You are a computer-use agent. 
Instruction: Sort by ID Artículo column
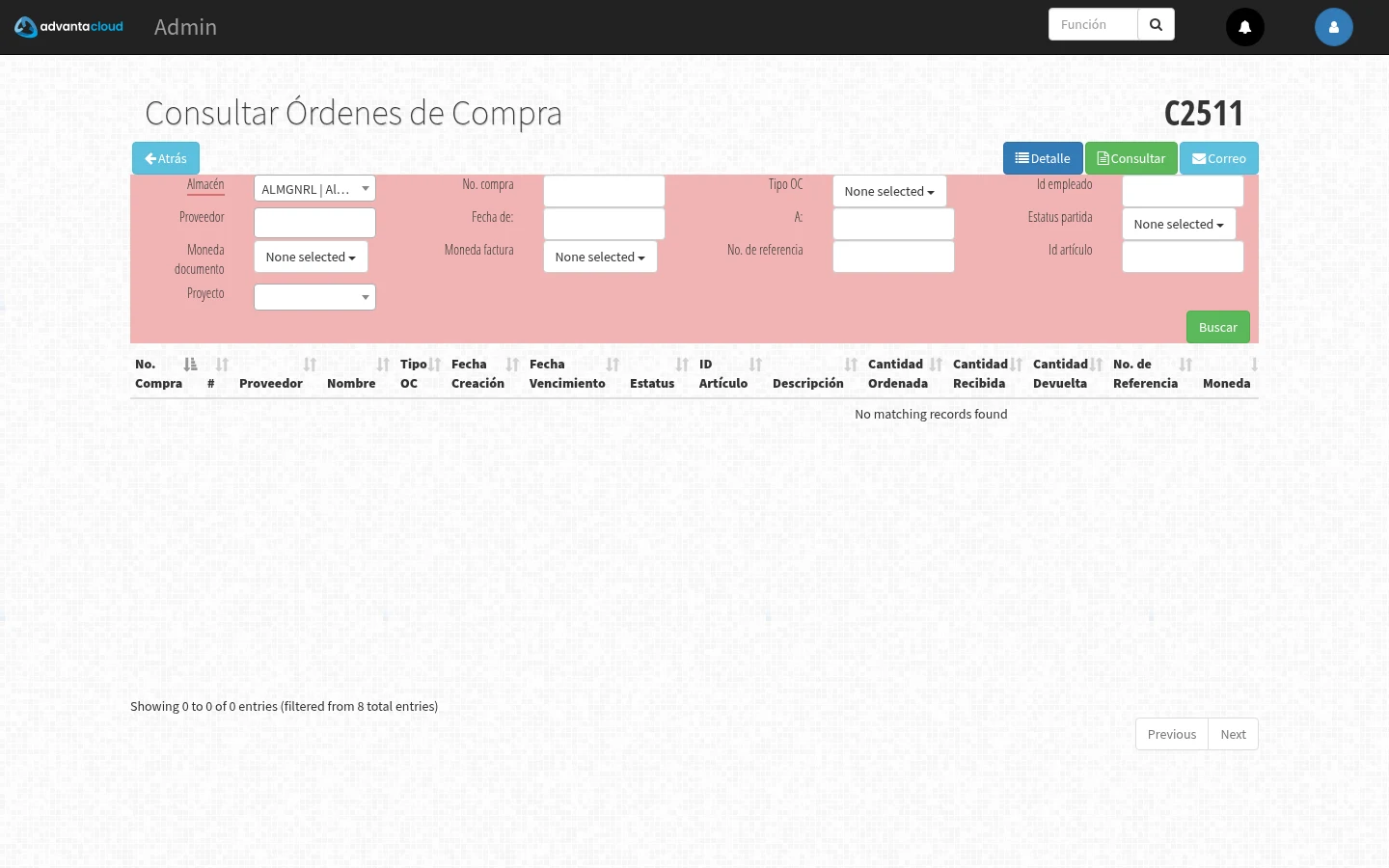pos(731,373)
